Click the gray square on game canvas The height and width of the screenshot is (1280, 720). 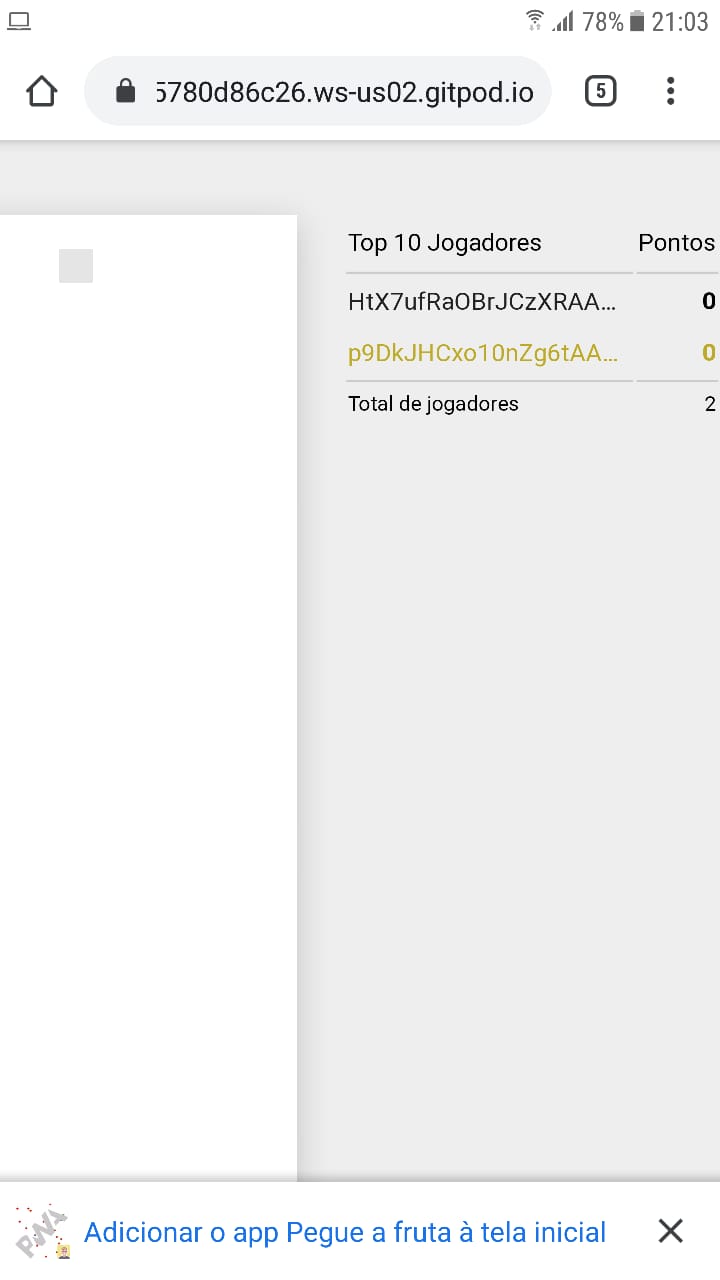[76, 266]
